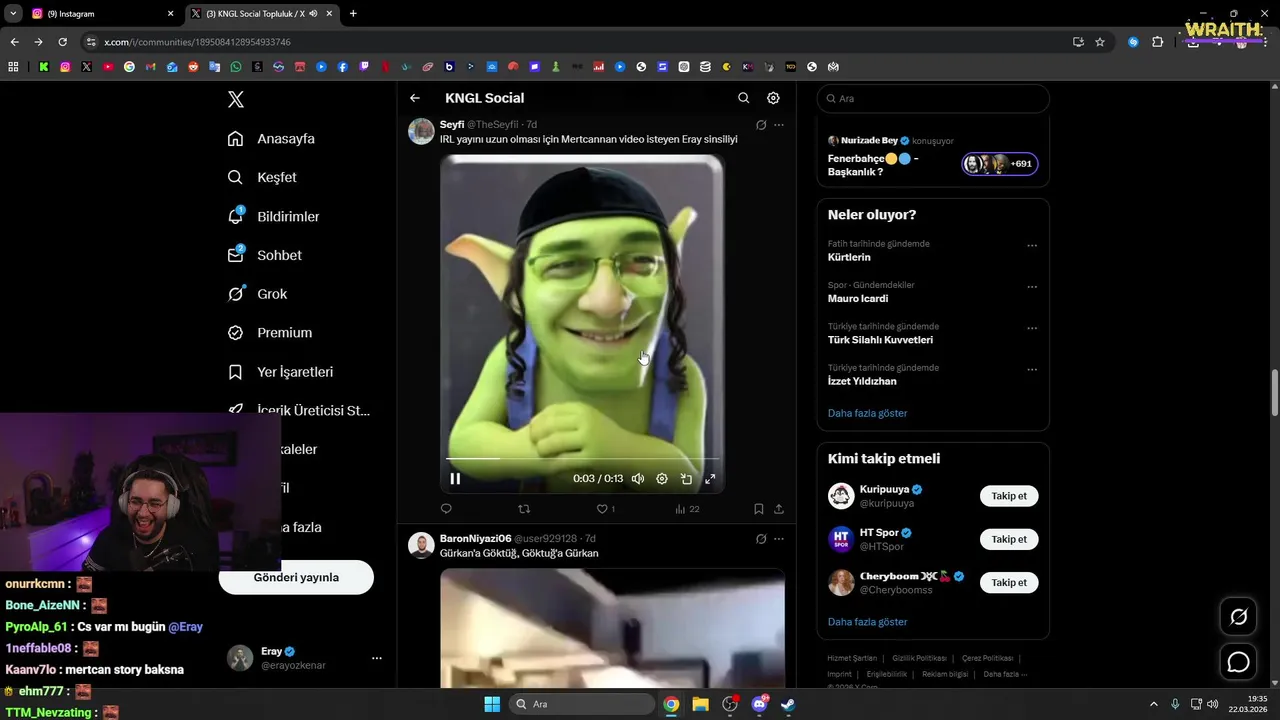The width and height of the screenshot is (1280, 720).
Task: Repost Seyfi's post
Action: click(x=524, y=509)
